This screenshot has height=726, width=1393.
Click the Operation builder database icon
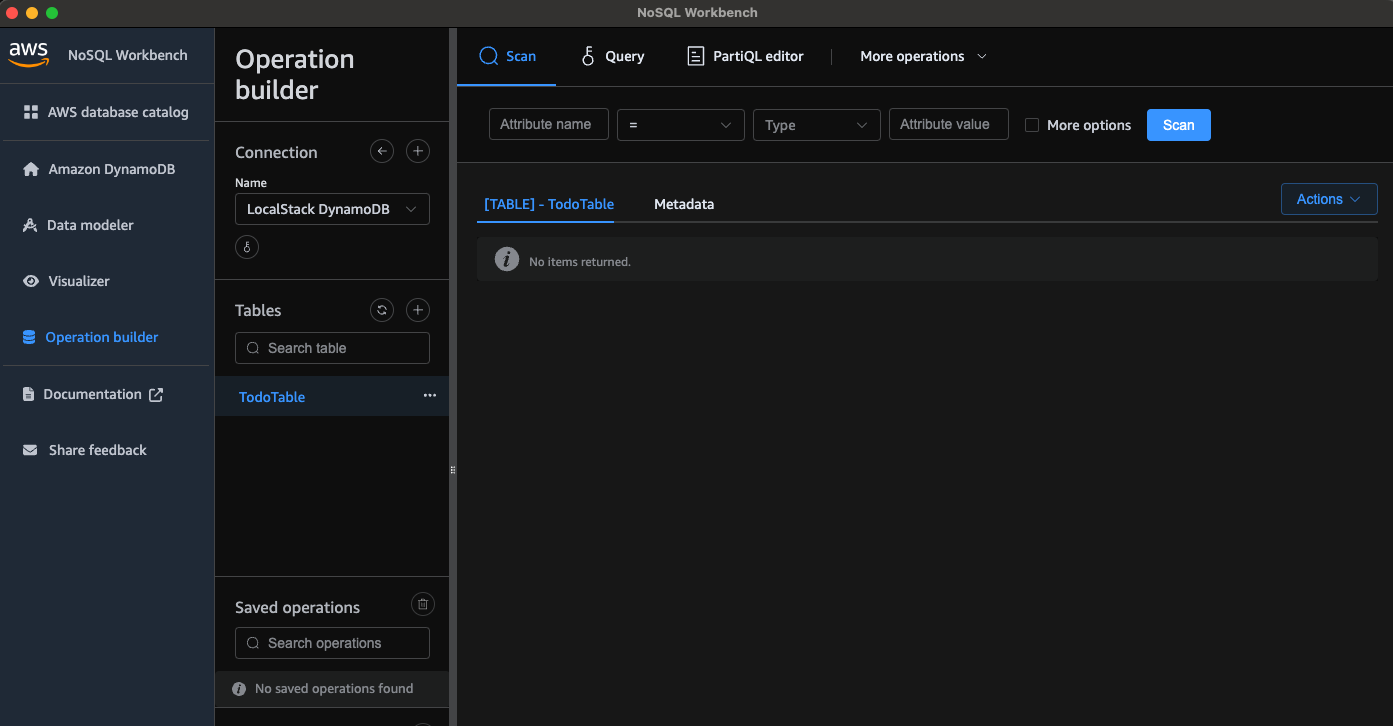coord(29,337)
